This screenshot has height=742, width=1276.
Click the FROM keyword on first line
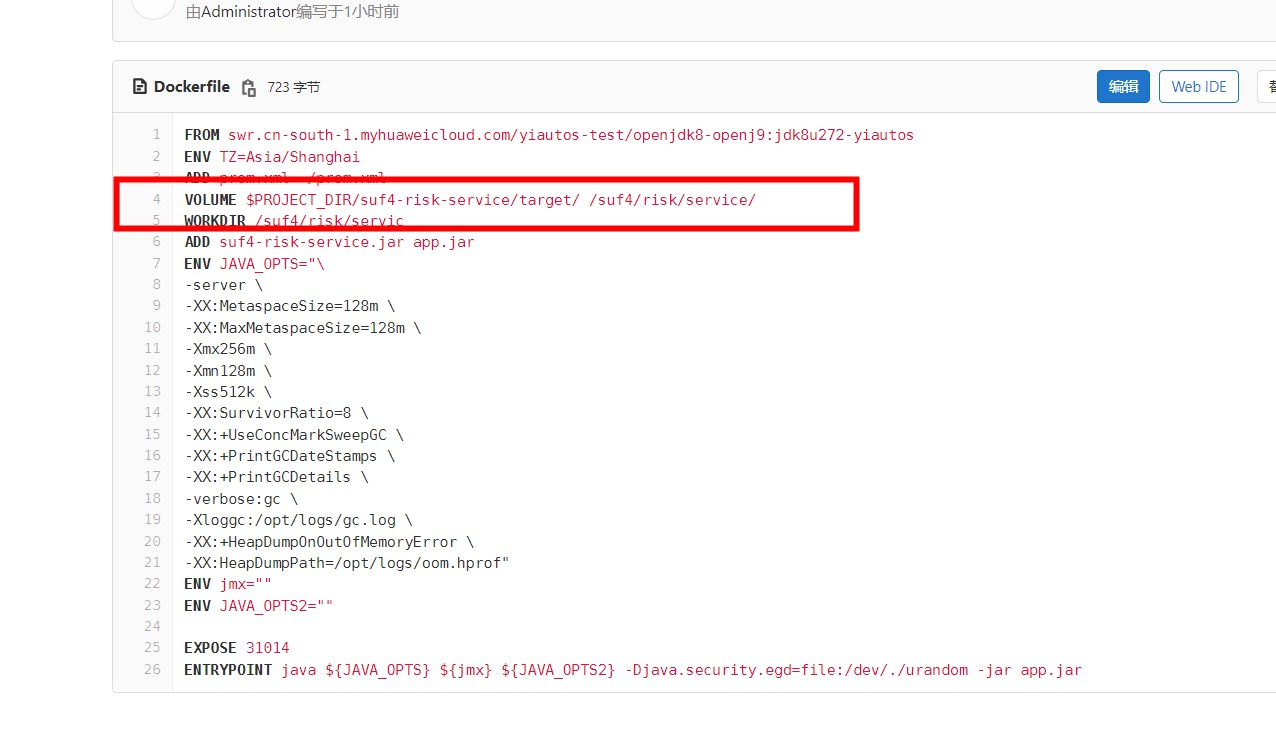[202, 135]
